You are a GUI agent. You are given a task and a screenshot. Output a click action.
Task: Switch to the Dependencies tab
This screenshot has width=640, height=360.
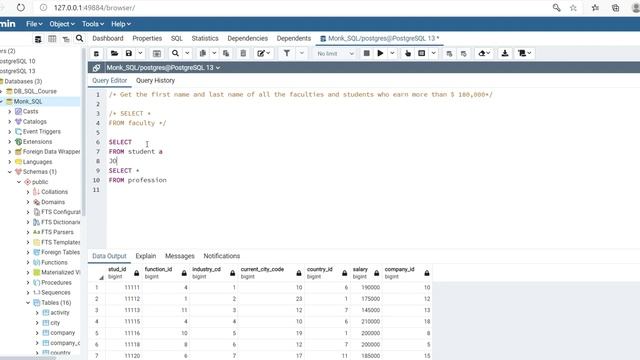(247, 38)
